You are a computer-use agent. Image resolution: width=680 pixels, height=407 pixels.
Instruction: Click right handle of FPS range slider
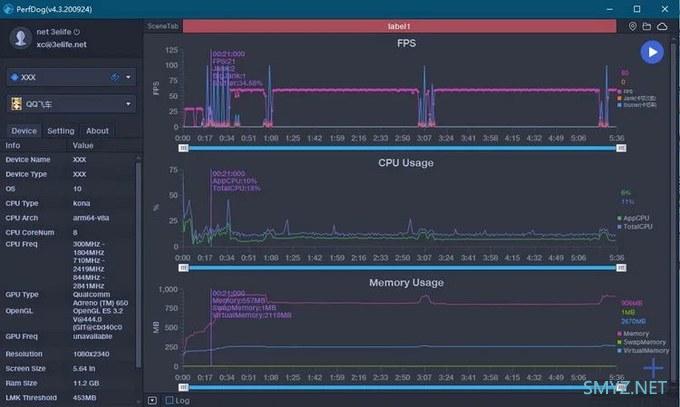click(x=621, y=148)
